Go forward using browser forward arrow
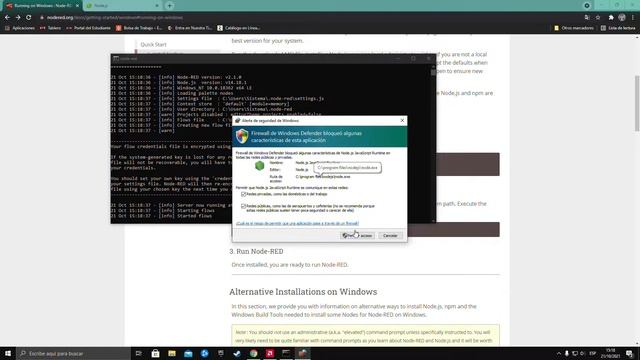This screenshot has width=640, height=360. point(18,18)
